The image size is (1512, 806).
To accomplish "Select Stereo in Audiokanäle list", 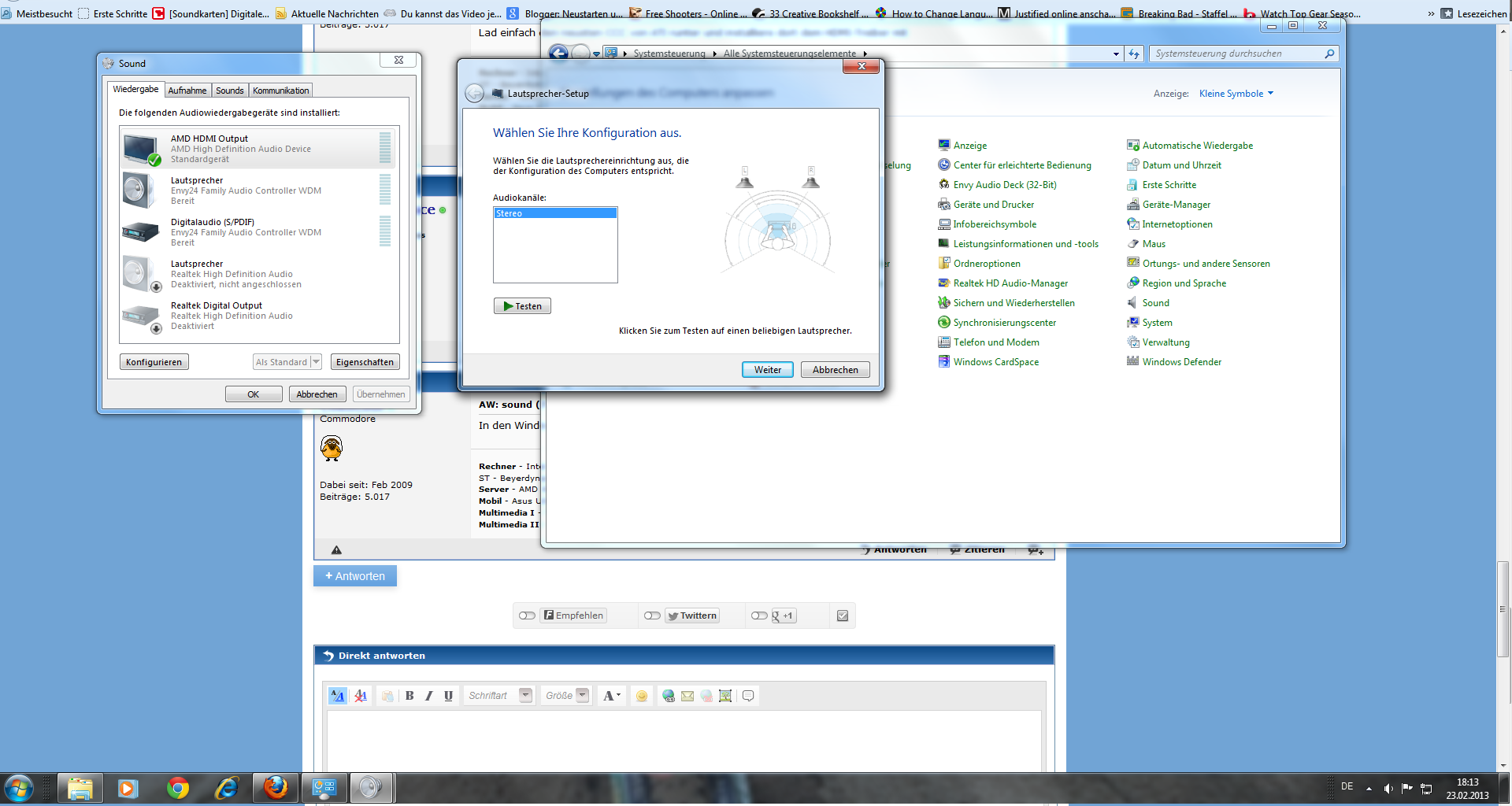I will [555, 213].
